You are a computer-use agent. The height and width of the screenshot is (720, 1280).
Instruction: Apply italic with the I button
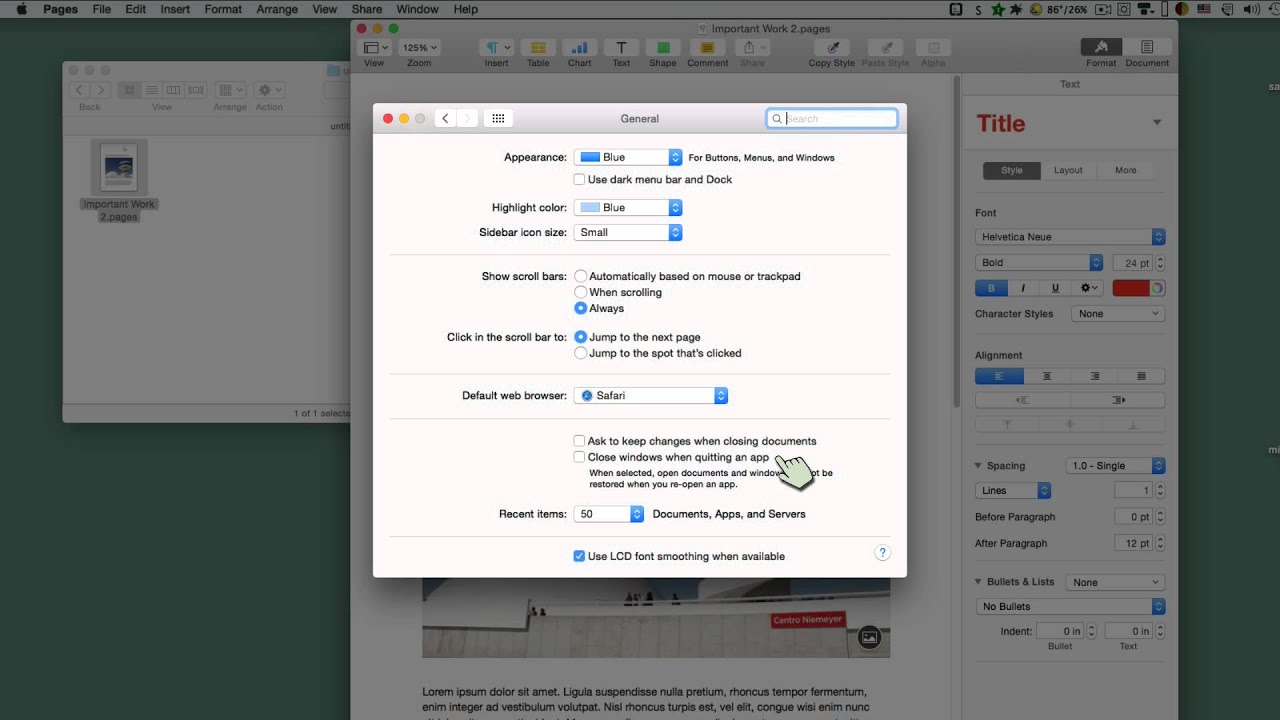pyautogui.click(x=1023, y=288)
